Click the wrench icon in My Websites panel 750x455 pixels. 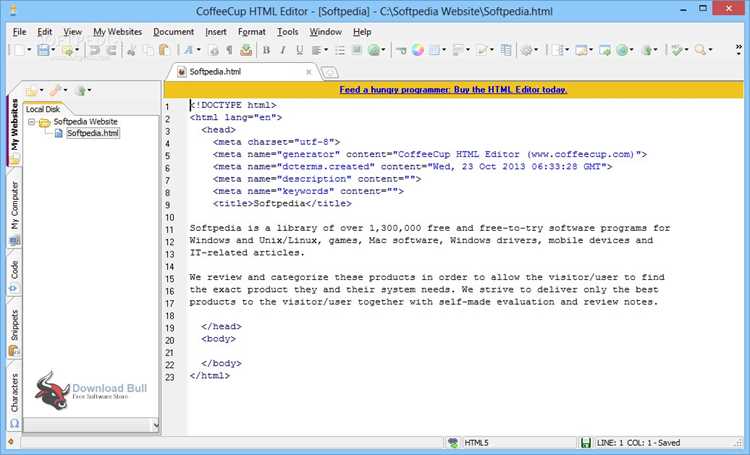click(x=55, y=90)
